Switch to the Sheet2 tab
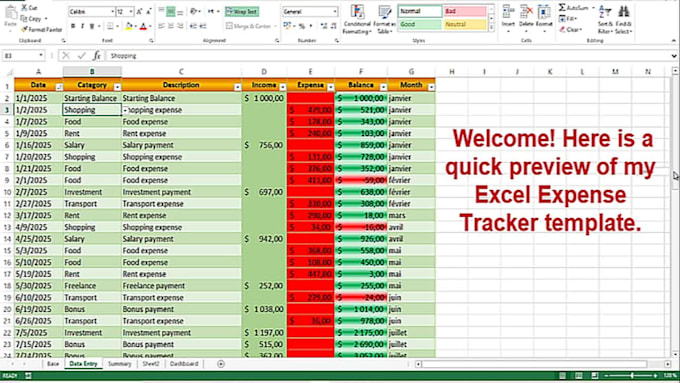The image size is (680, 383). click(x=151, y=364)
